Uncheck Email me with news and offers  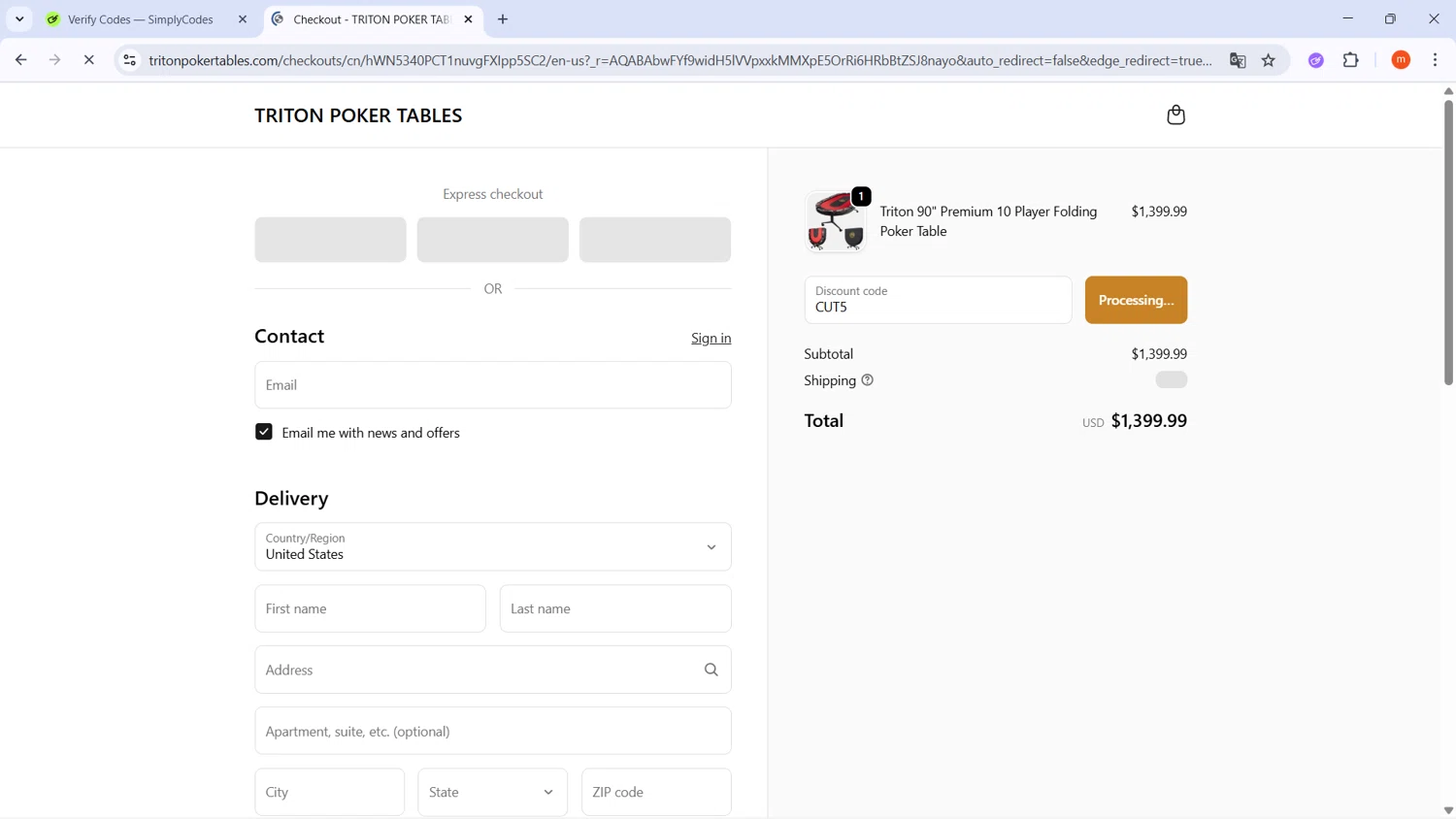tap(264, 432)
